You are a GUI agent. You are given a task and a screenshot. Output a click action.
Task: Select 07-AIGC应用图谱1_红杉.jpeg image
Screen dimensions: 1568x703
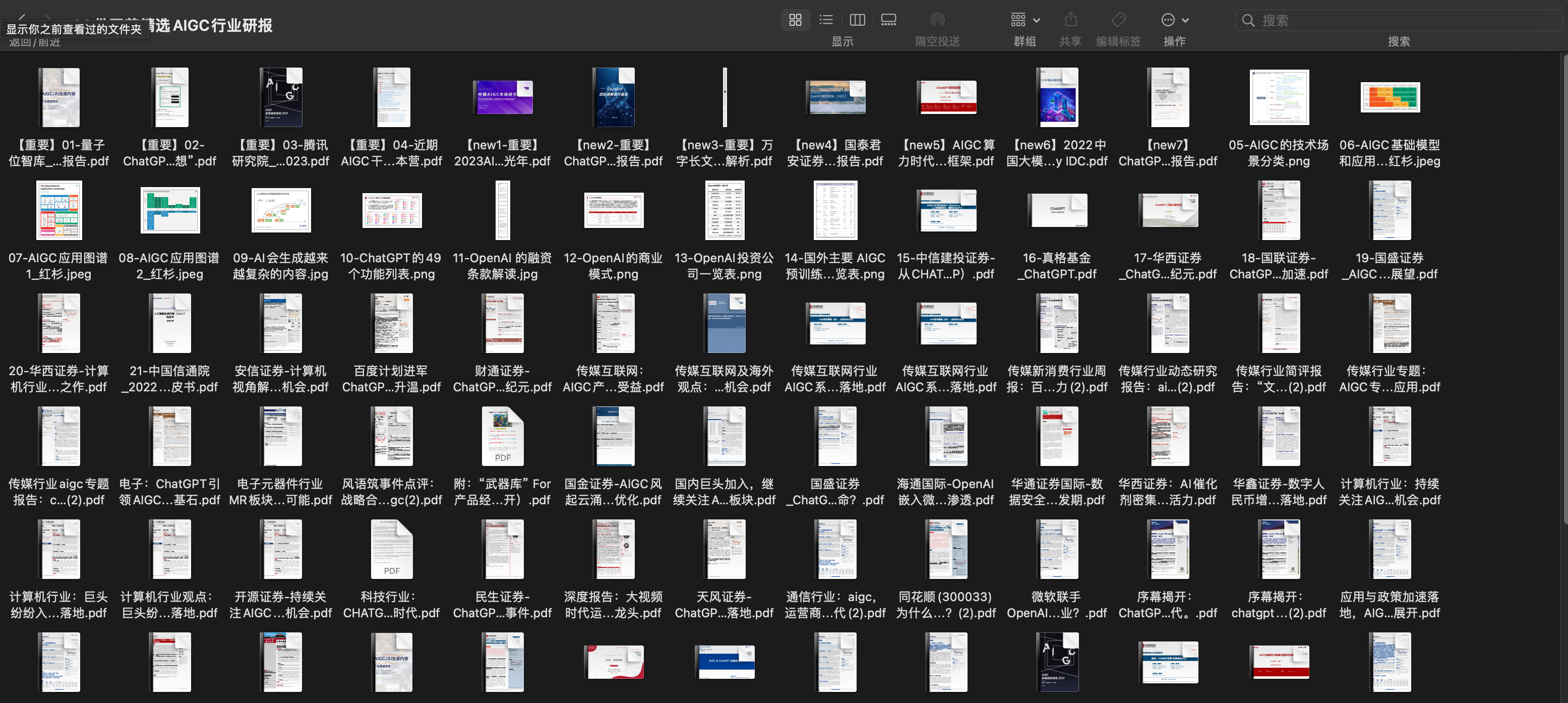tap(59, 210)
